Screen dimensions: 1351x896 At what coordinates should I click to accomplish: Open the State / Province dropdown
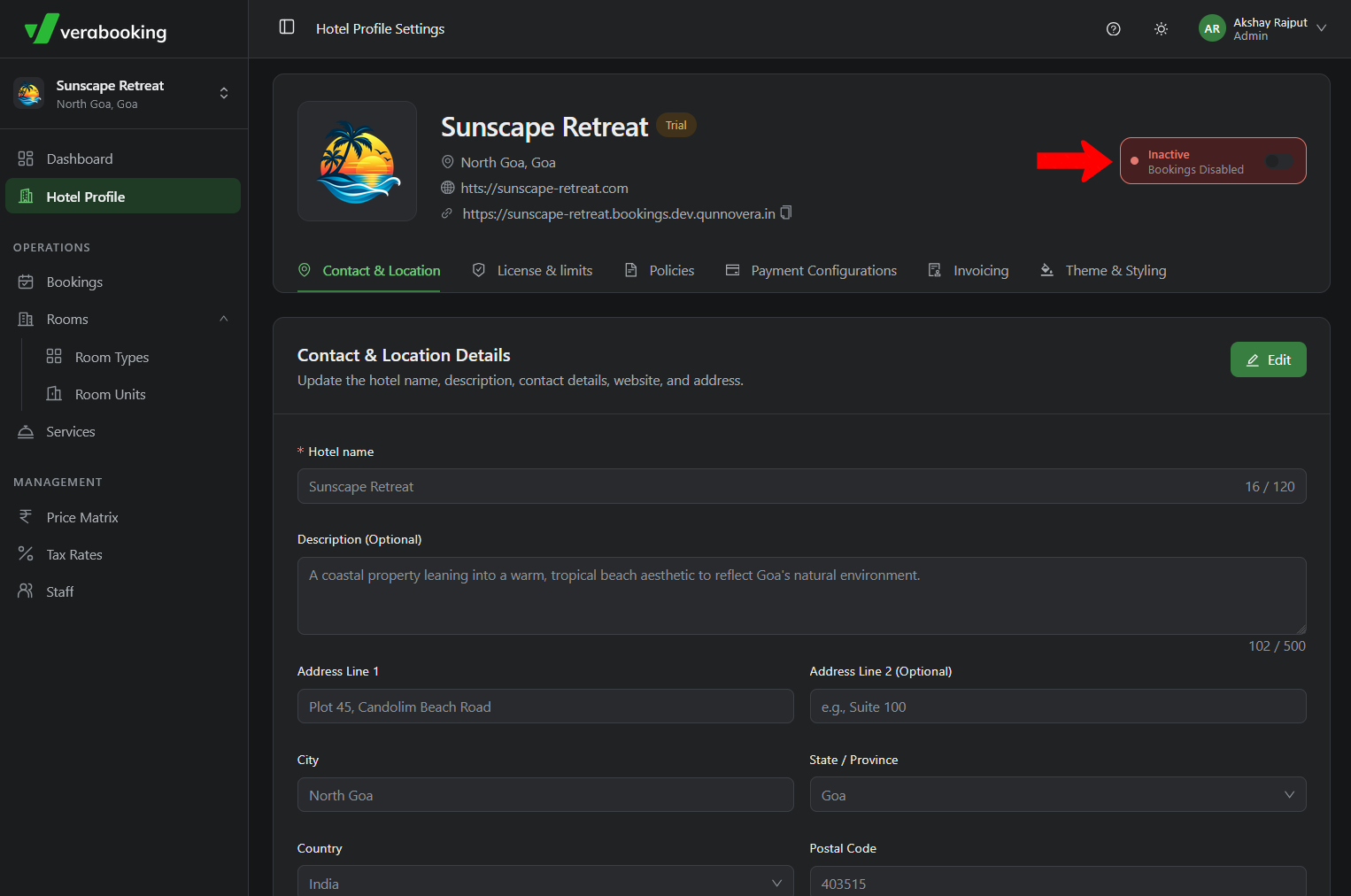pyautogui.click(x=1058, y=795)
